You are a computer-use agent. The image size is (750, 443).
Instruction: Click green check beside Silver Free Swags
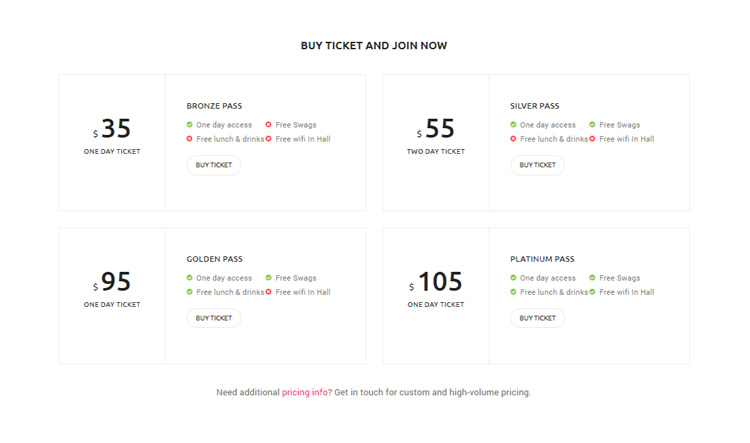coord(592,124)
